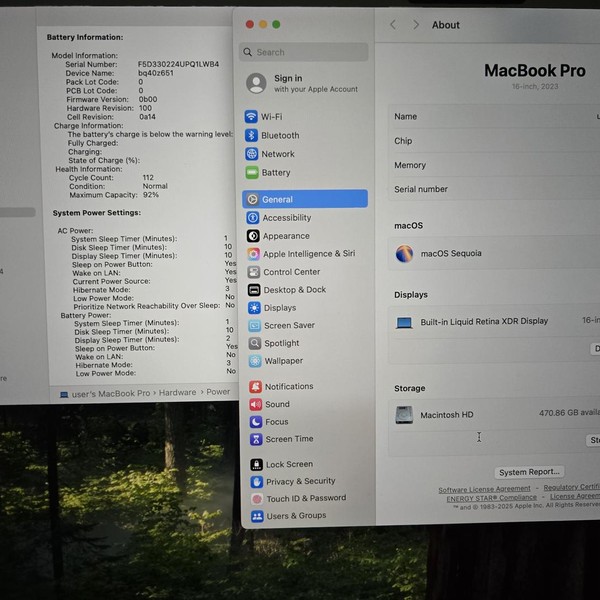Open the Battery icon in sidebar
This screenshot has width=600, height=600.
point(252,173)
